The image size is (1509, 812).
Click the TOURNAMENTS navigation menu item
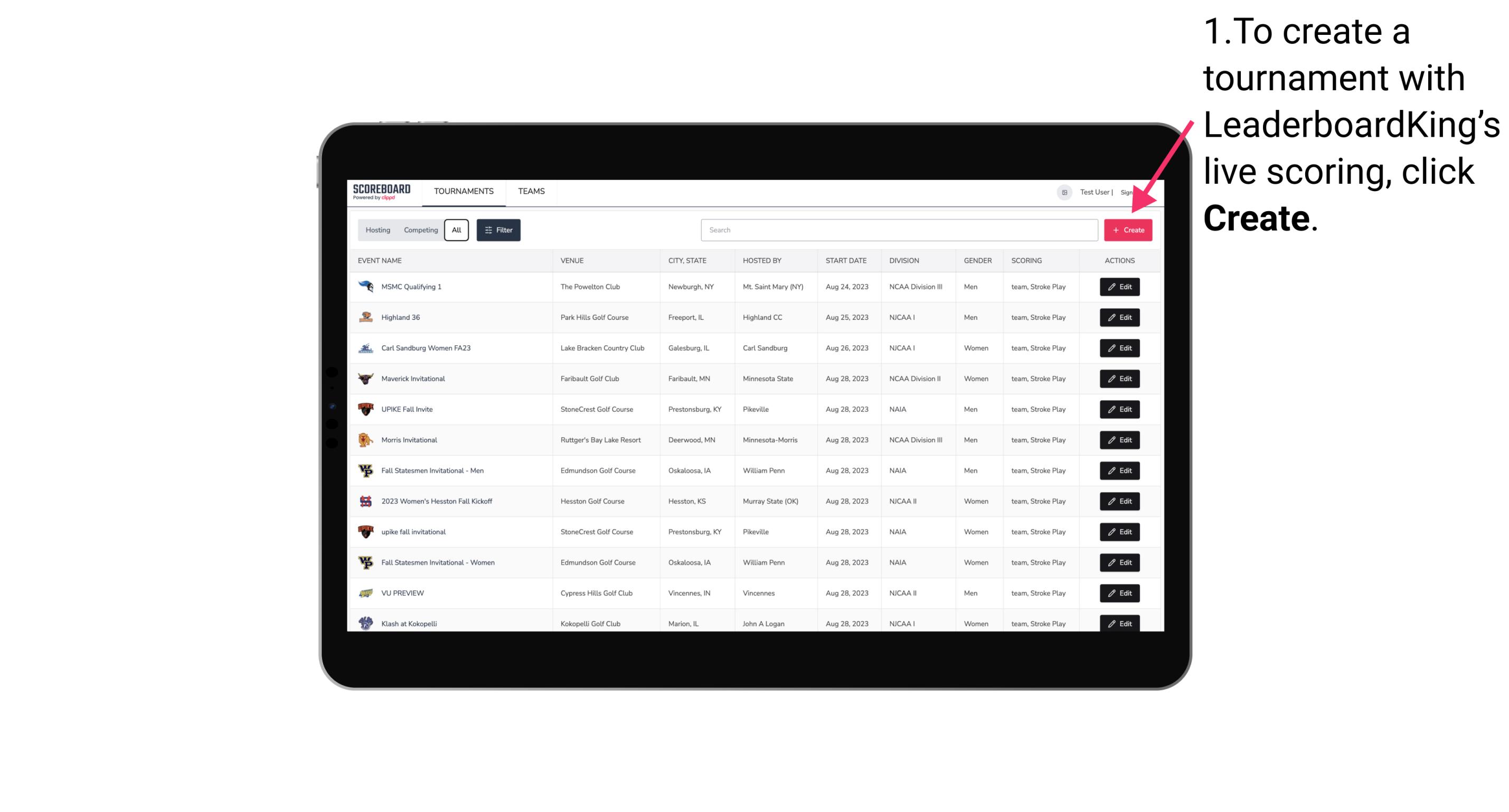pos(463,191)
